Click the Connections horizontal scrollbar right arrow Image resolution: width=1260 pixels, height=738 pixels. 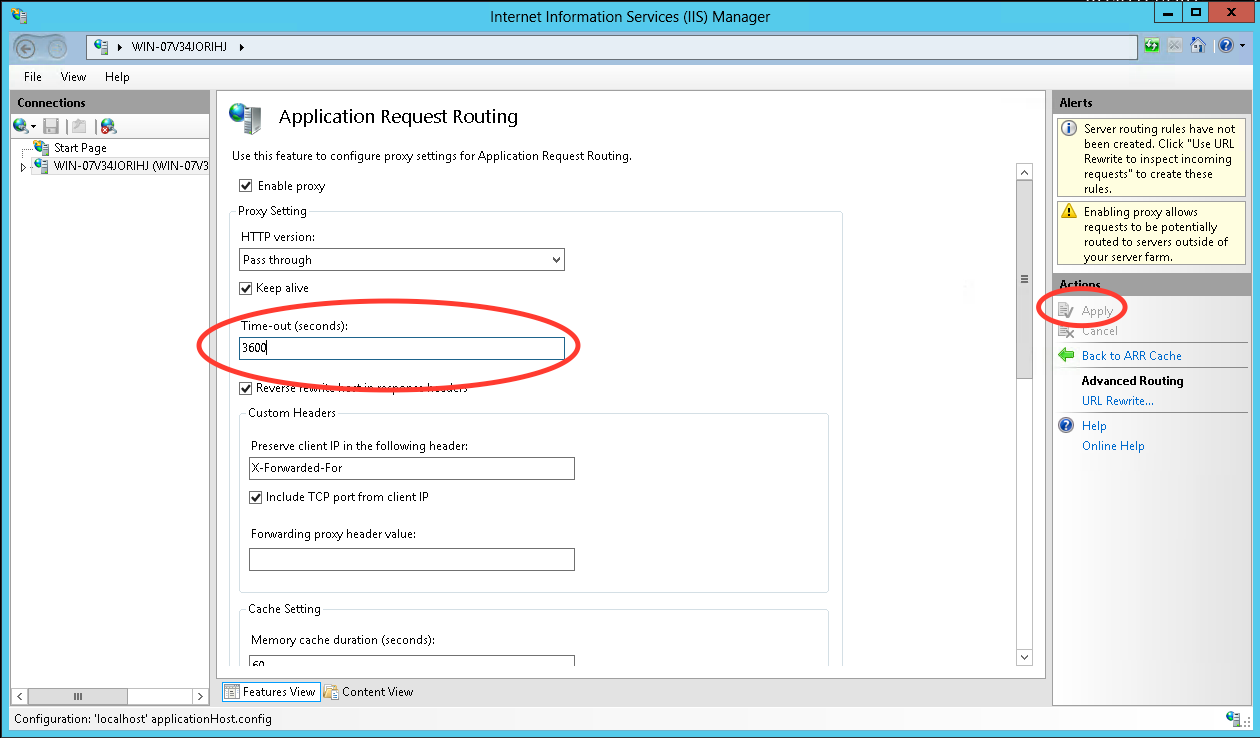[x=198, y=696]
